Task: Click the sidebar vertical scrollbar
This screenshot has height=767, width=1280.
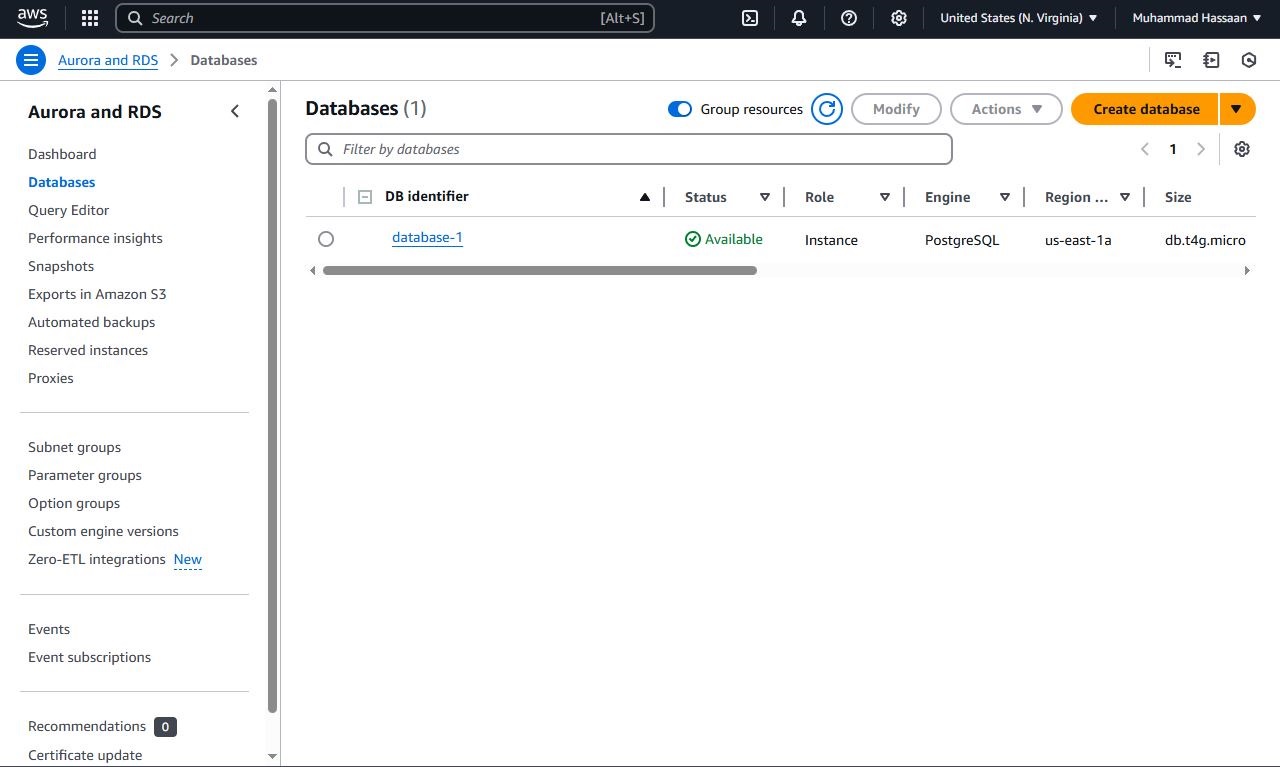Action: 272,405
